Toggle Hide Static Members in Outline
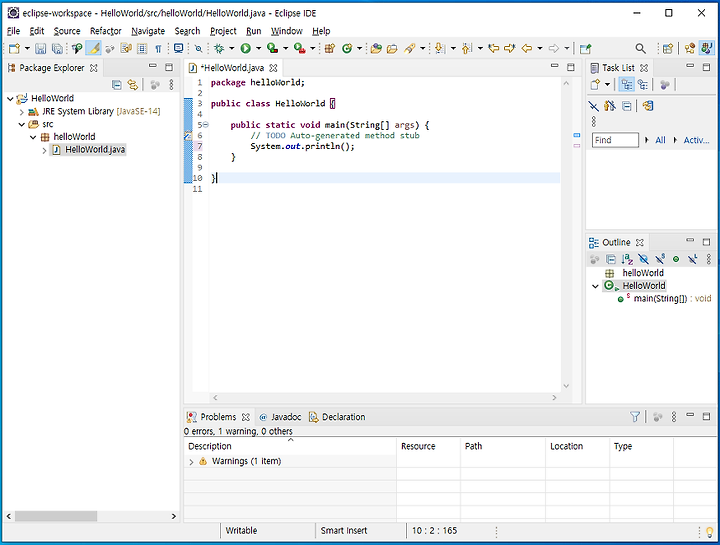Image resolution: width=720 pixels, height=545 pixels. tap(660, 259)
